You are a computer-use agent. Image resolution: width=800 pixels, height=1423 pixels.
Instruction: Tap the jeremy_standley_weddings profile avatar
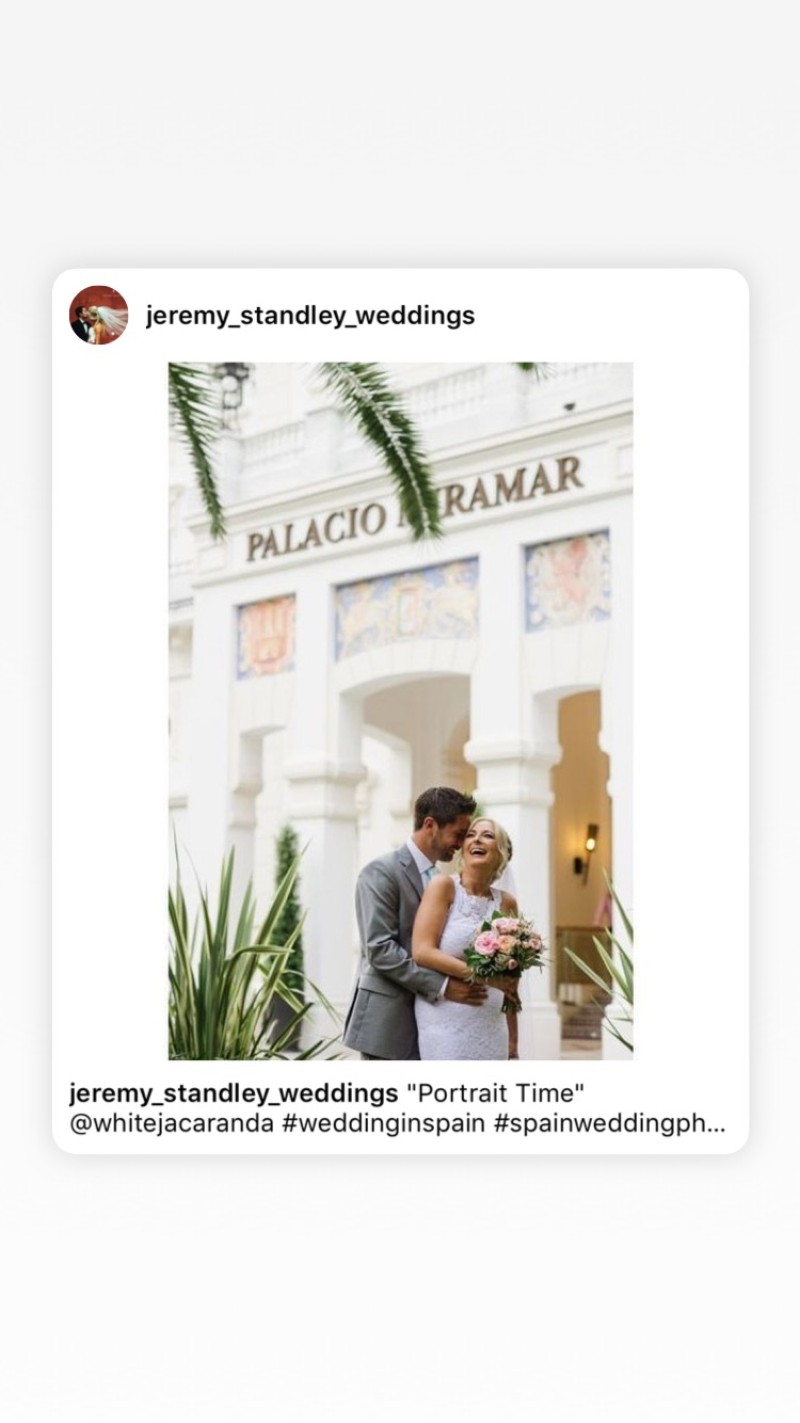point(98,315)
